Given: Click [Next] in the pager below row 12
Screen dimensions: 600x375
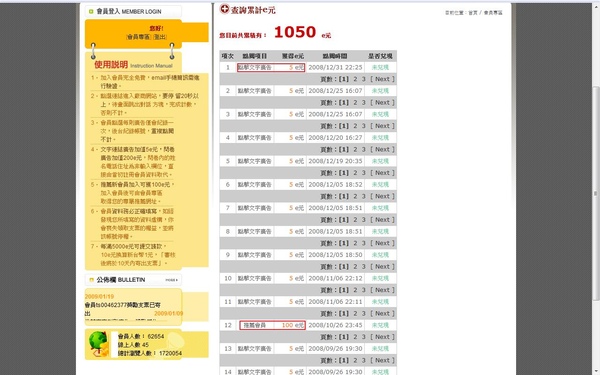Looking at the screenshot, I should (382, 337).
